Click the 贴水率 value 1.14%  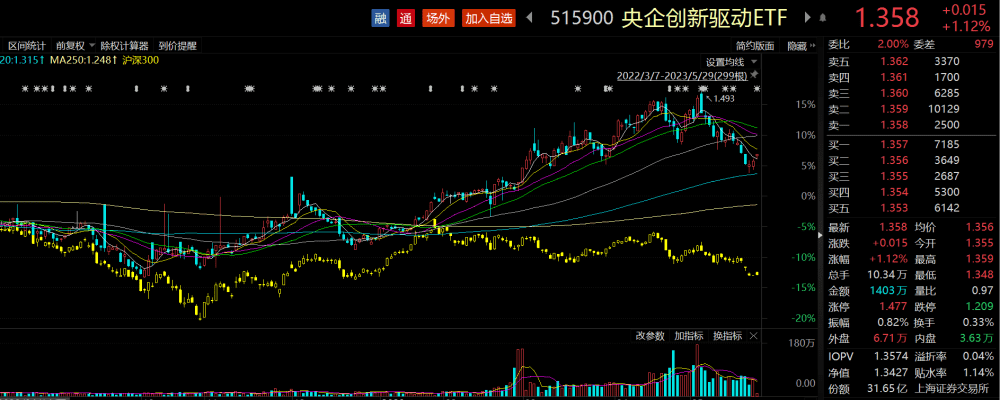click(979, 373)
